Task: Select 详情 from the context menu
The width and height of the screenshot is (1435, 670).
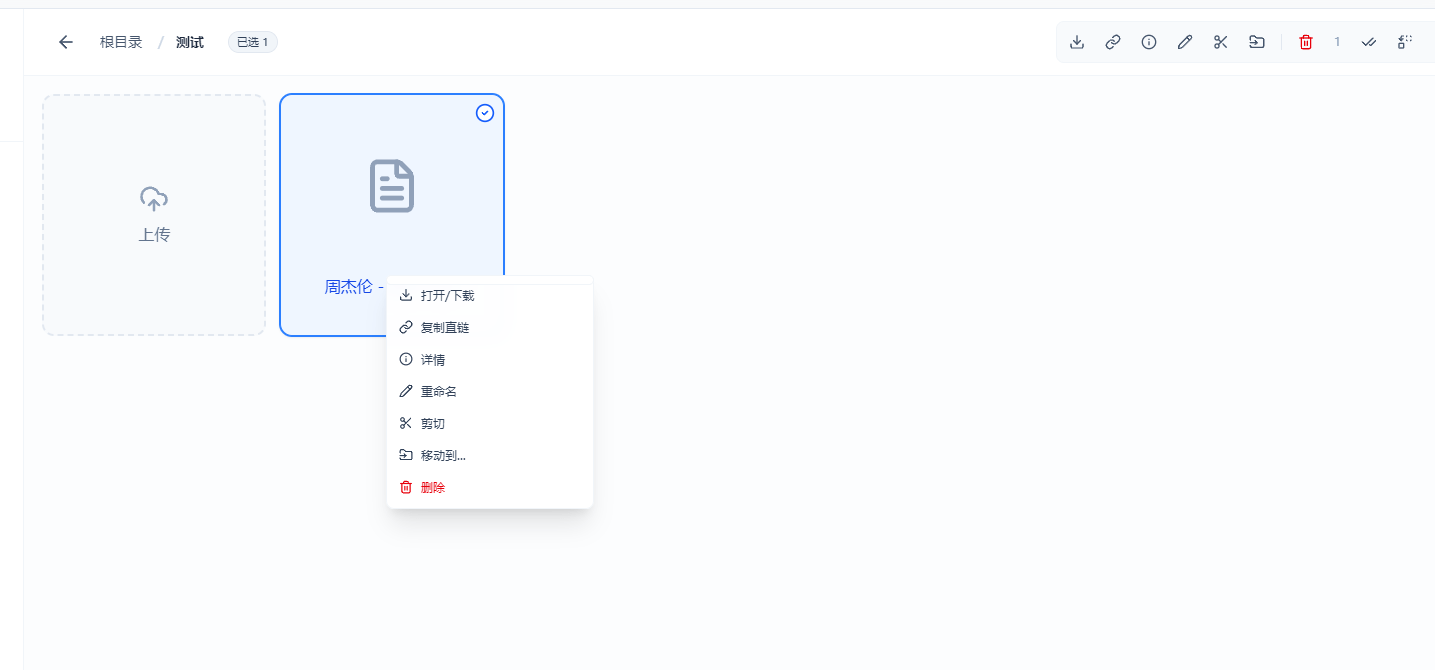Action: (432, 359)
